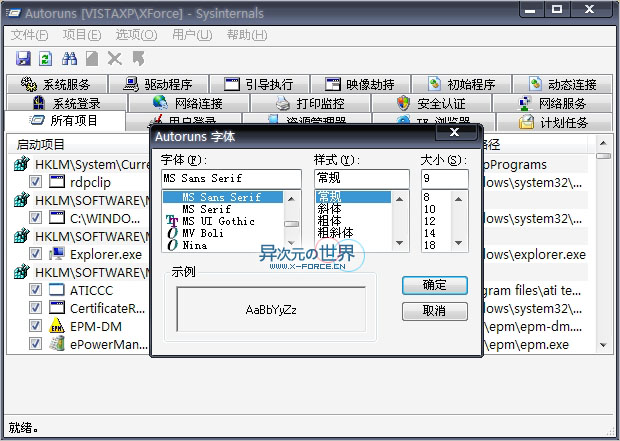Click the Find binoculars toolbar icon
The image size is (620, 441).
[70, 59]
